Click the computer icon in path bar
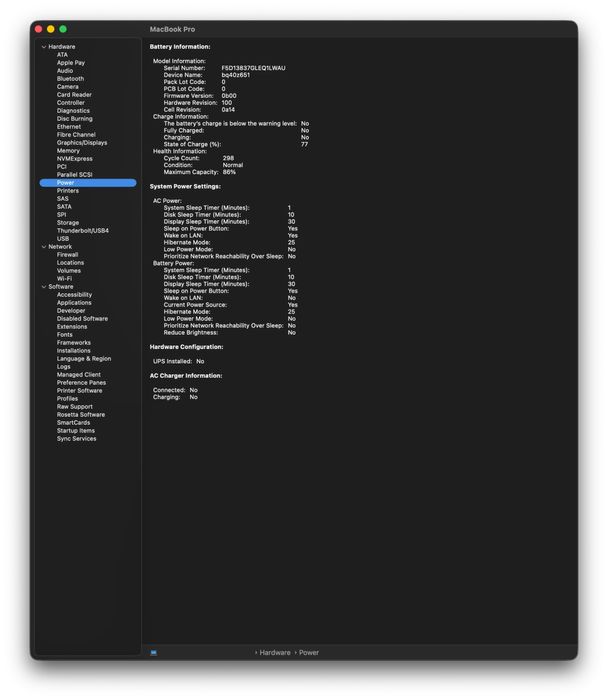608x700 pixels. click(154, 653)
